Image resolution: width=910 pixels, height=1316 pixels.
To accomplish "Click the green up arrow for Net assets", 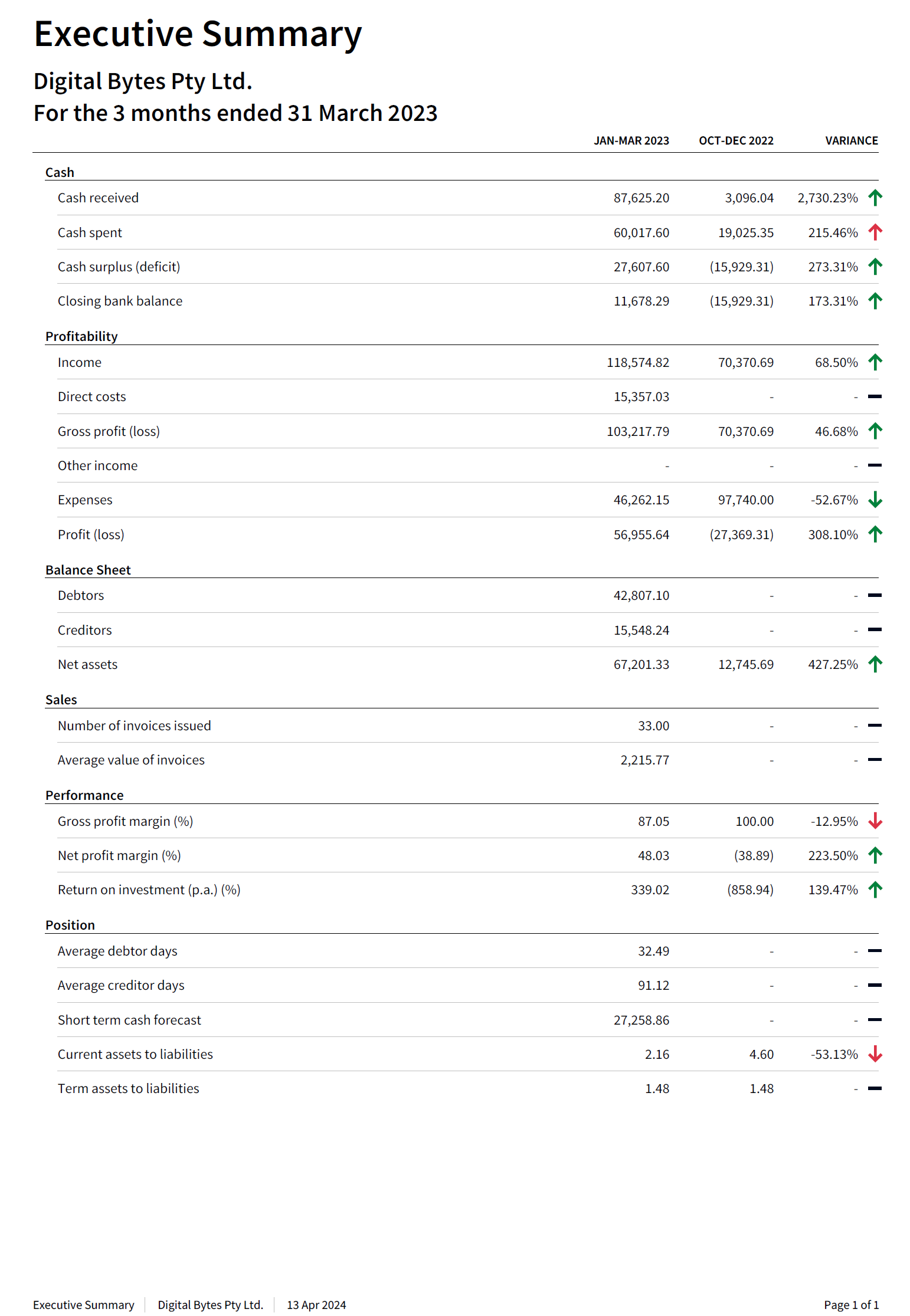I will tap(875, 665).
